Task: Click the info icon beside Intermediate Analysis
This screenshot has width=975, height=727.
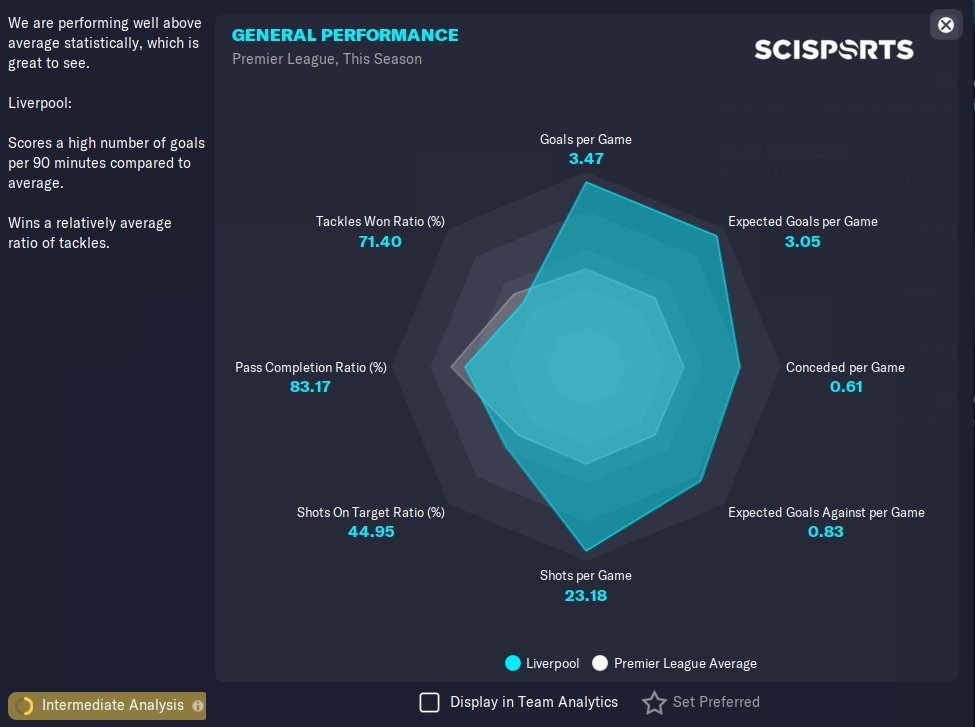Action: coord(198,706)
